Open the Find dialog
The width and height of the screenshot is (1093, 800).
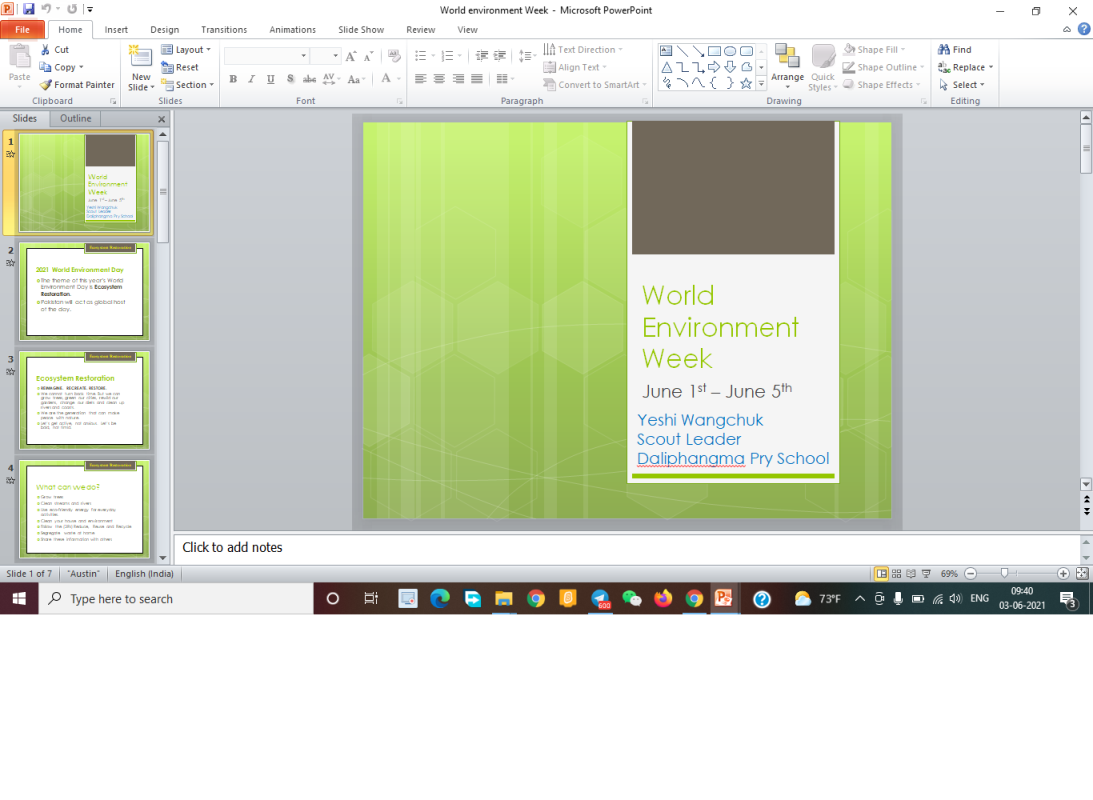[x=957, y=48]
